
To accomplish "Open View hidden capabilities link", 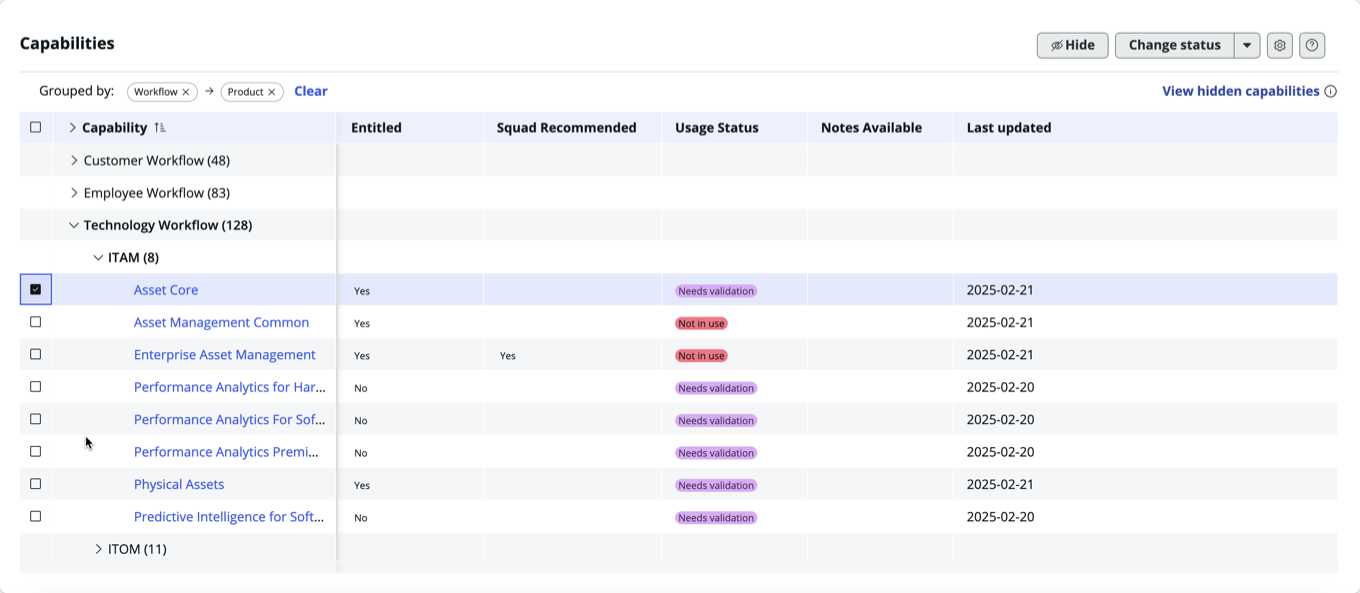I will tap(1240, 91).
